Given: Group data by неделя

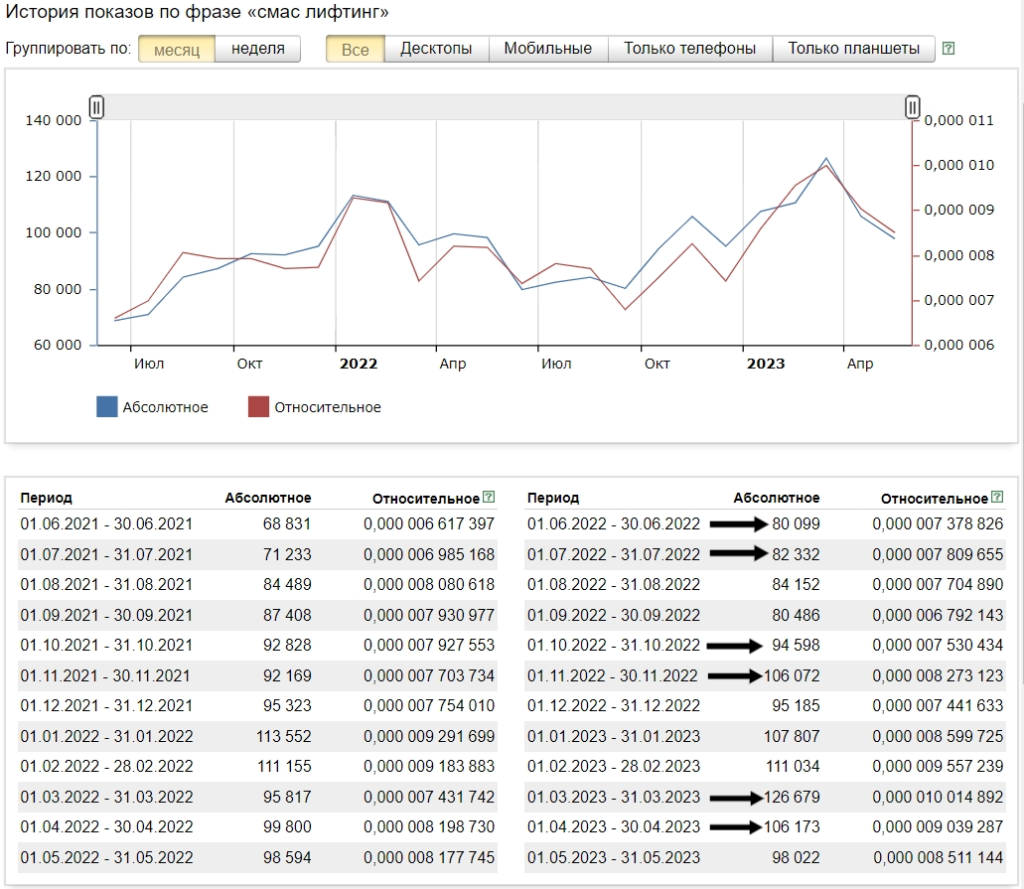Looking at the screenshot, I should (258, 49).
